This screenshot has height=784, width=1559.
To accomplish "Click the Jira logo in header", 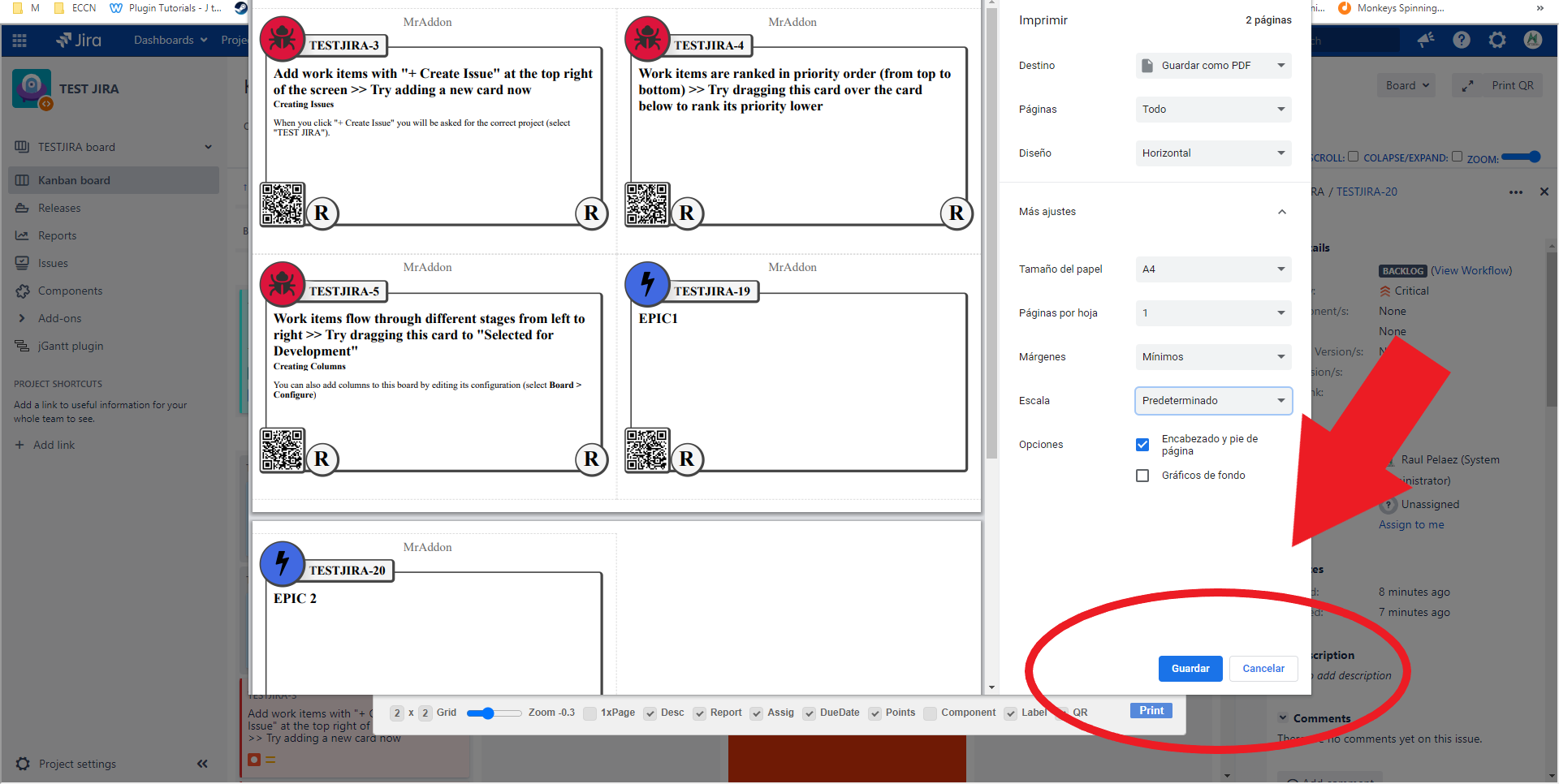I will tap(79, 40).
